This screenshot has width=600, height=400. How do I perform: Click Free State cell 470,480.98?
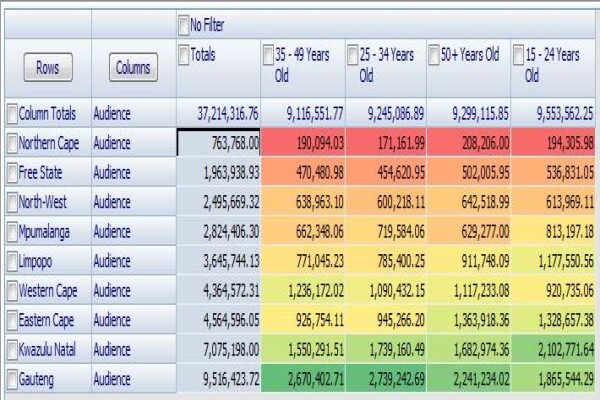303,172
